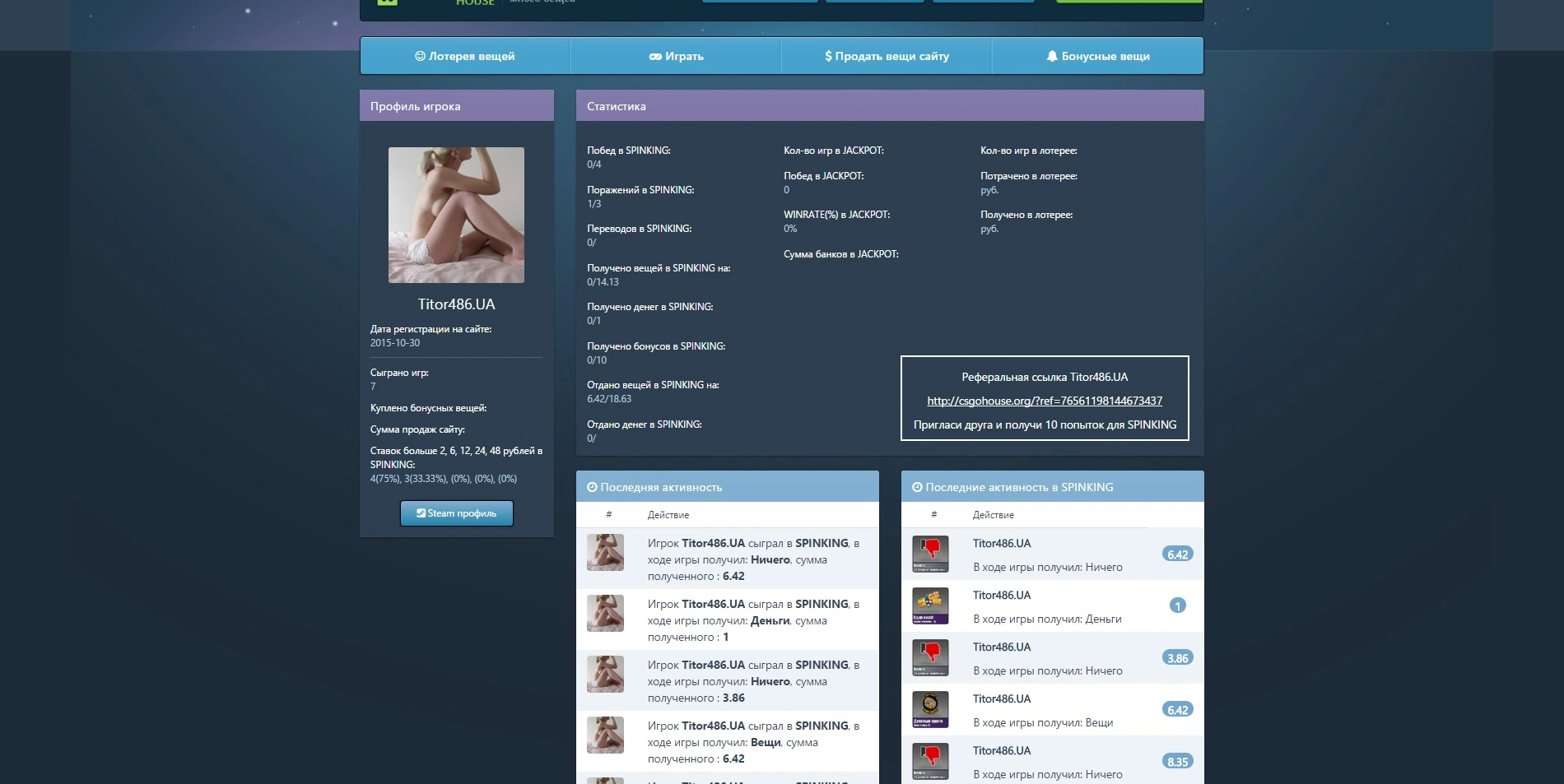This screenshot has height=784, width=1564.
Task: Click the 6.42 badge in first SPINKING row
Action: [x=1177, y=554]
